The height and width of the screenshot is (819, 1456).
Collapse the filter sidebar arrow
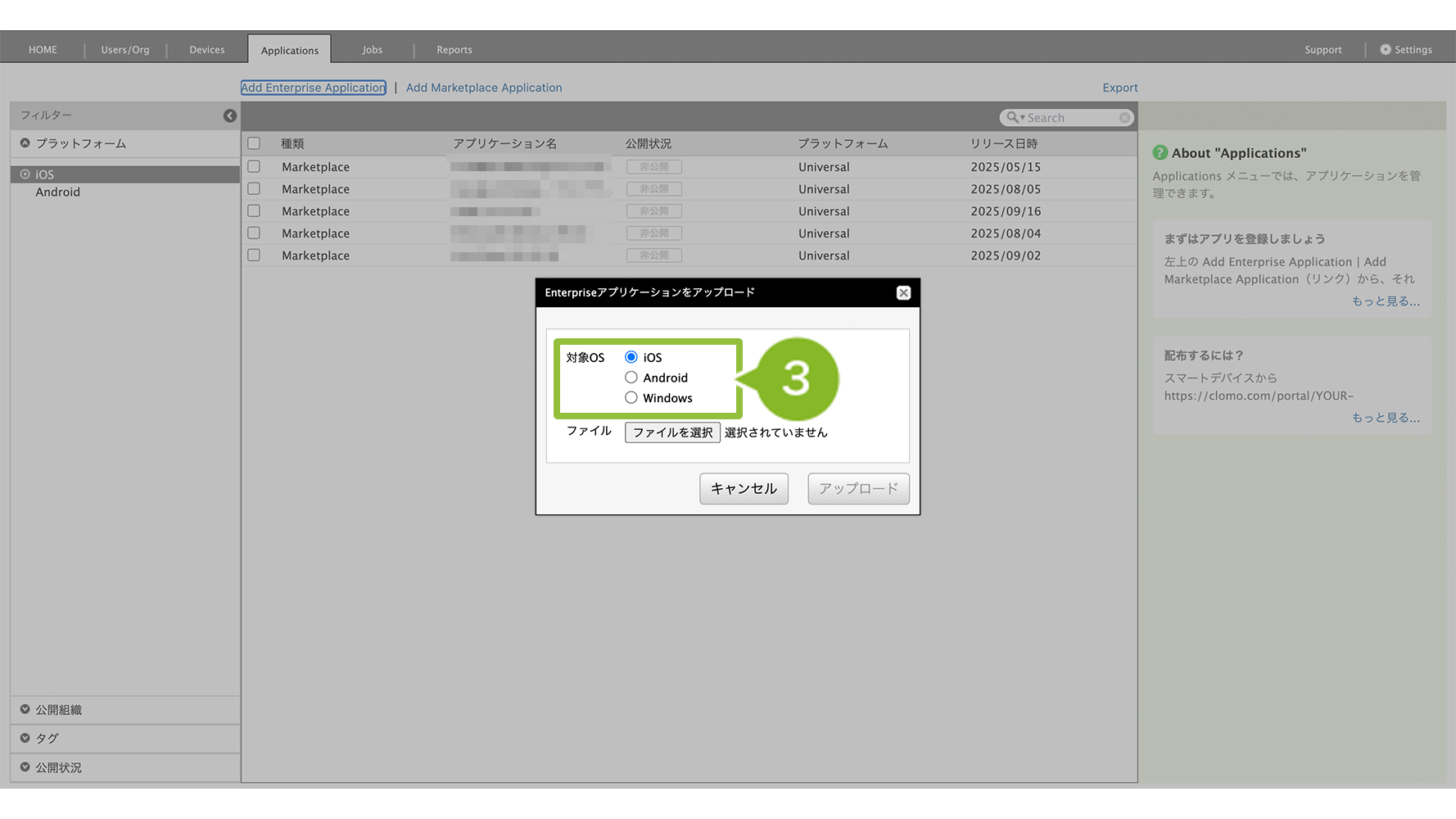[x=230, y=116]
